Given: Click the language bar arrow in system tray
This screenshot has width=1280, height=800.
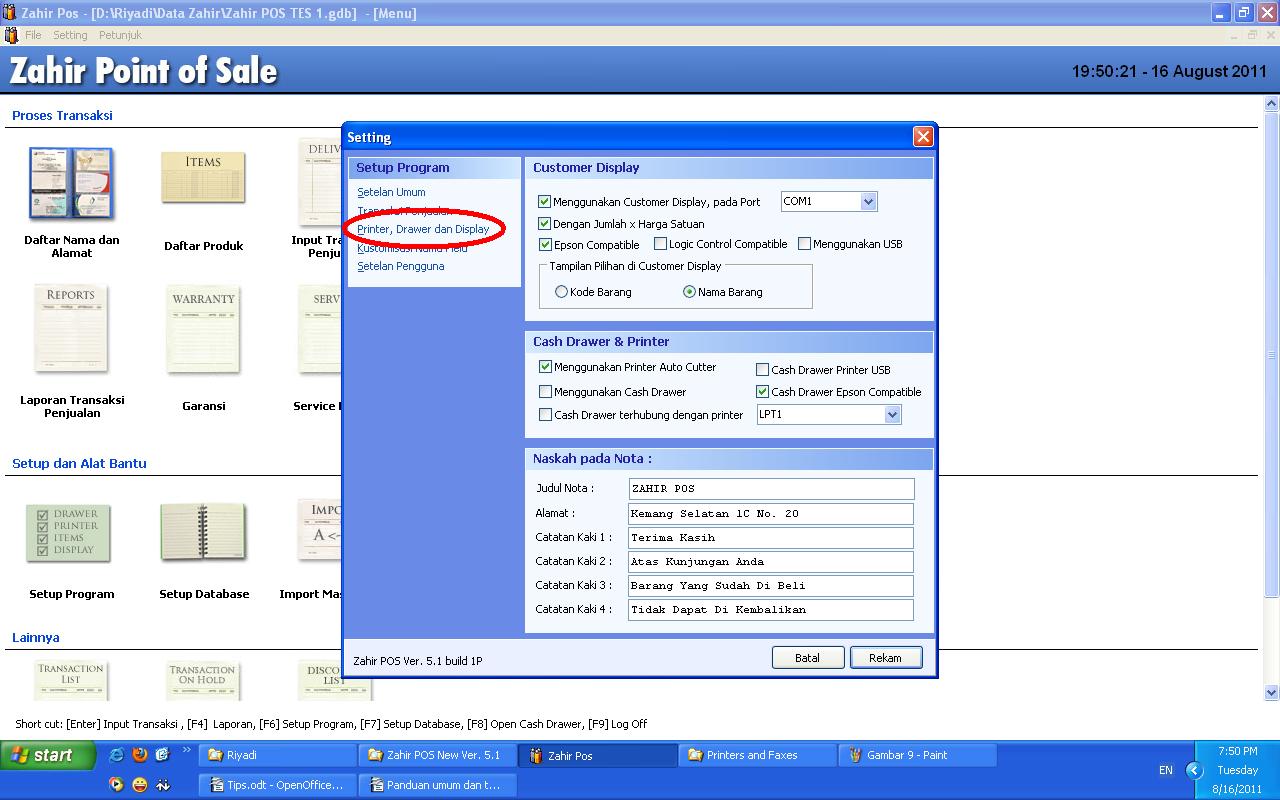Looking at the screenshot, I should click(x=1194, y=770).
